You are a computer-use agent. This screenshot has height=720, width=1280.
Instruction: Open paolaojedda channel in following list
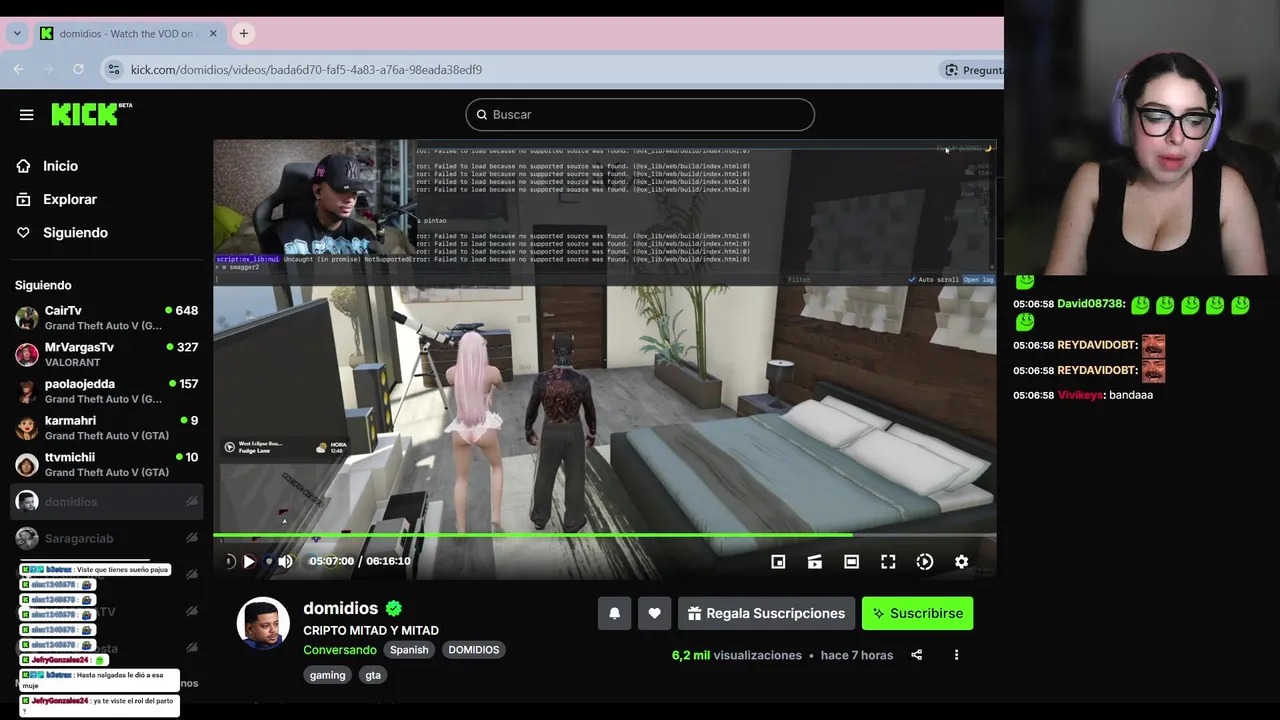point(107,391)
